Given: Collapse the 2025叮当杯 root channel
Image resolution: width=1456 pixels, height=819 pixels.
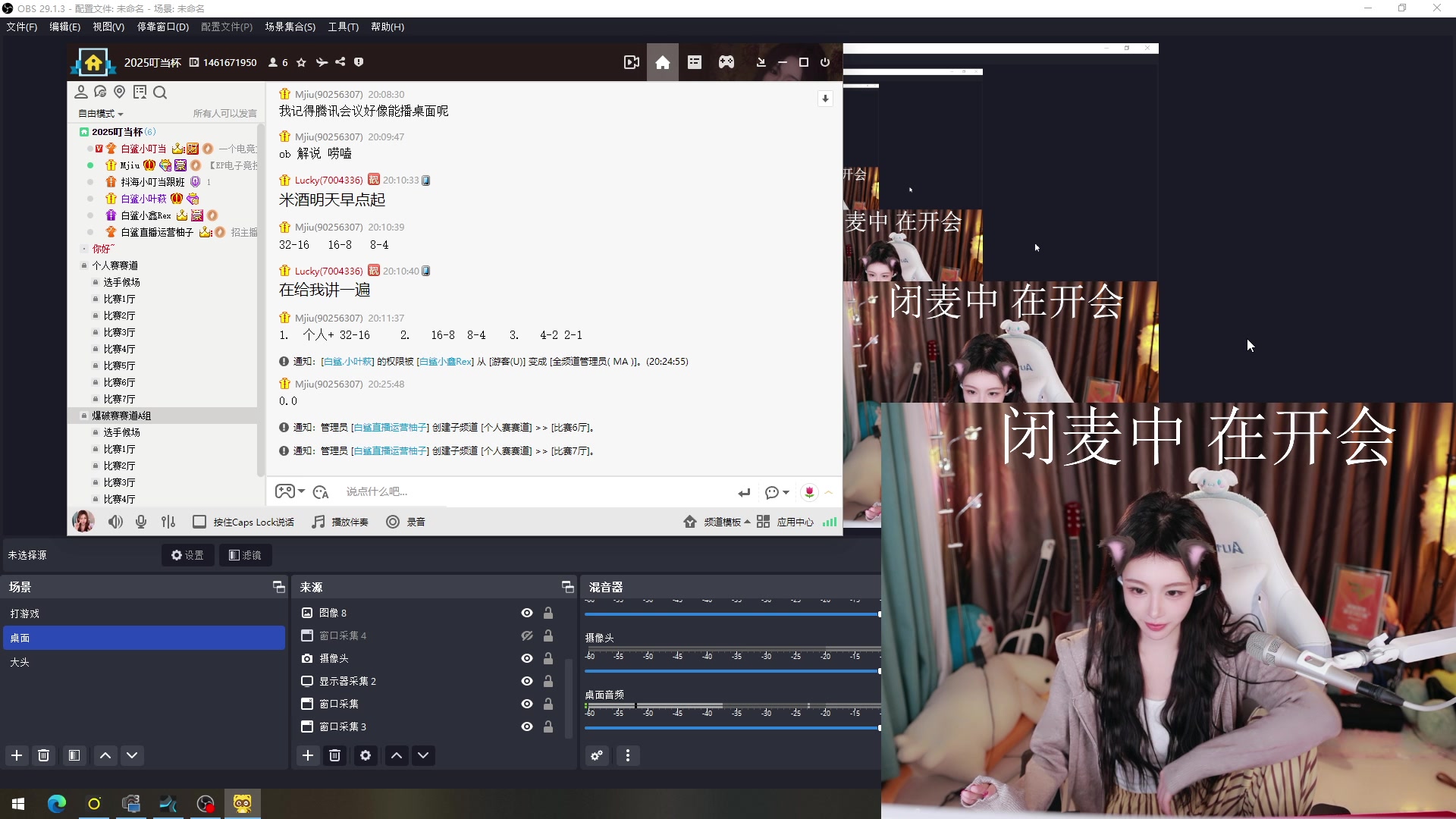Looking at the screenshot, I should tap(84, 132).
